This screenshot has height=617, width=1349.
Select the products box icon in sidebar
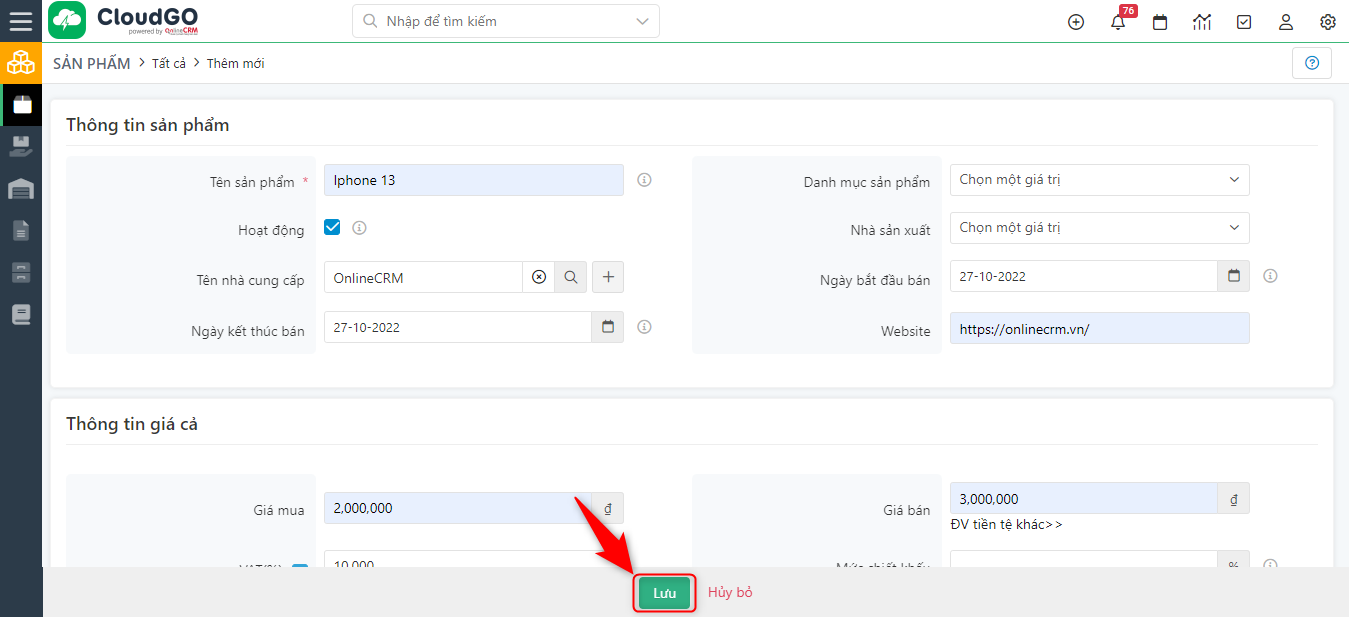tap(21, 104)
